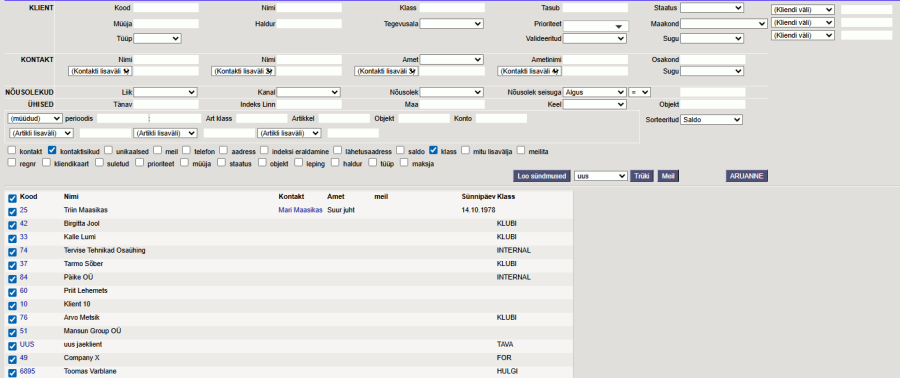Open the (müüdud) period dropdown
This screenshot has width=900, height=378.
[x=35, y=118]
